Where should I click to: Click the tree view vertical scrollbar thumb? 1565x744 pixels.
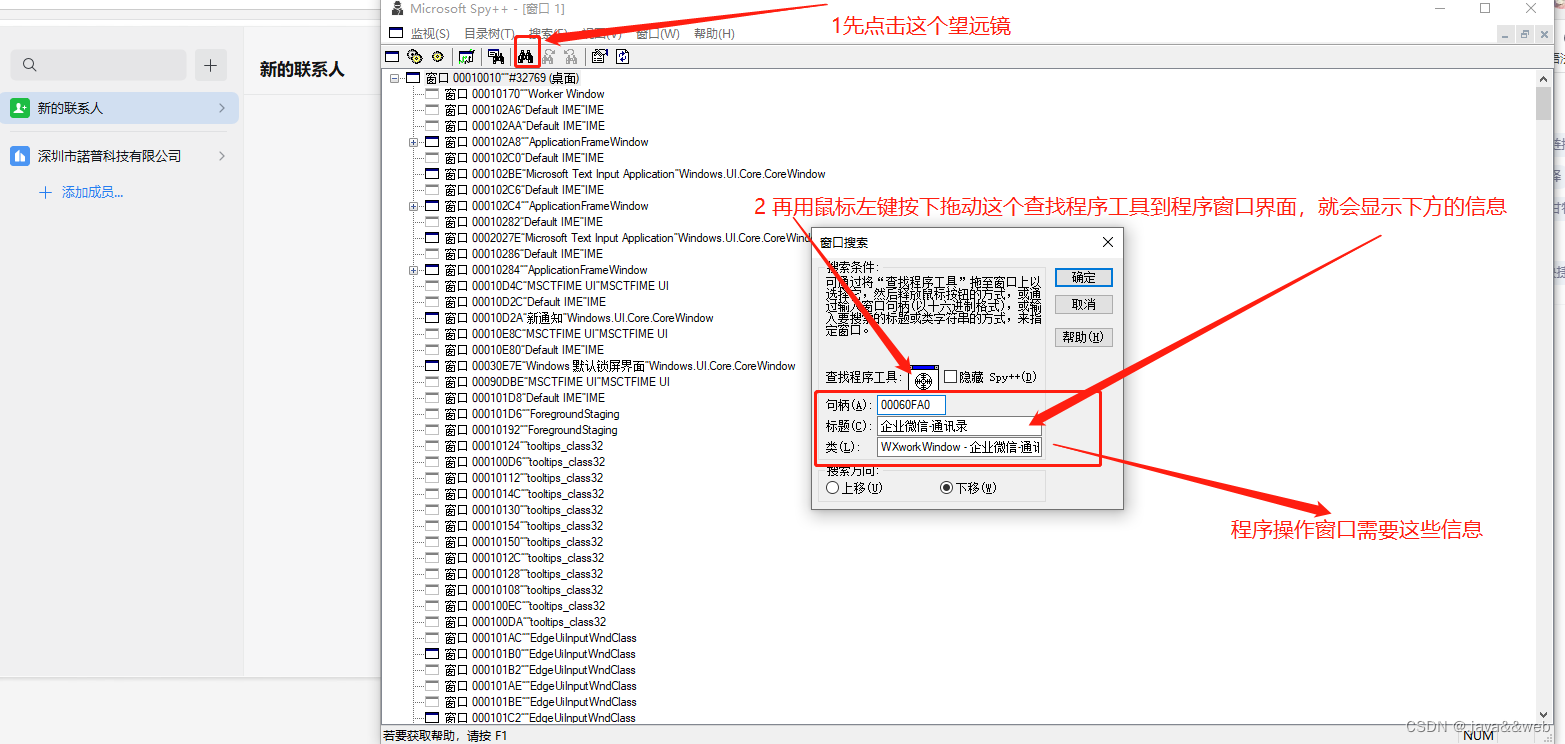1545,103
